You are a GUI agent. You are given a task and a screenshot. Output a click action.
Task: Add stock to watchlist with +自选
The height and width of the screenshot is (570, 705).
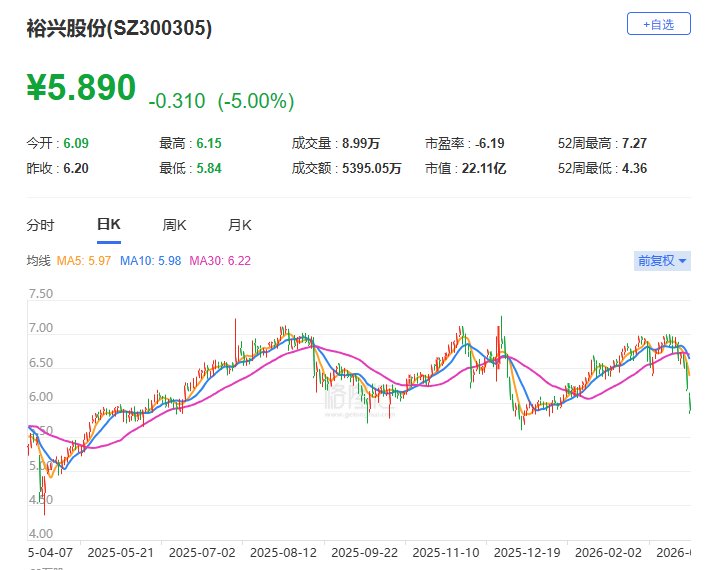(658, 23)
